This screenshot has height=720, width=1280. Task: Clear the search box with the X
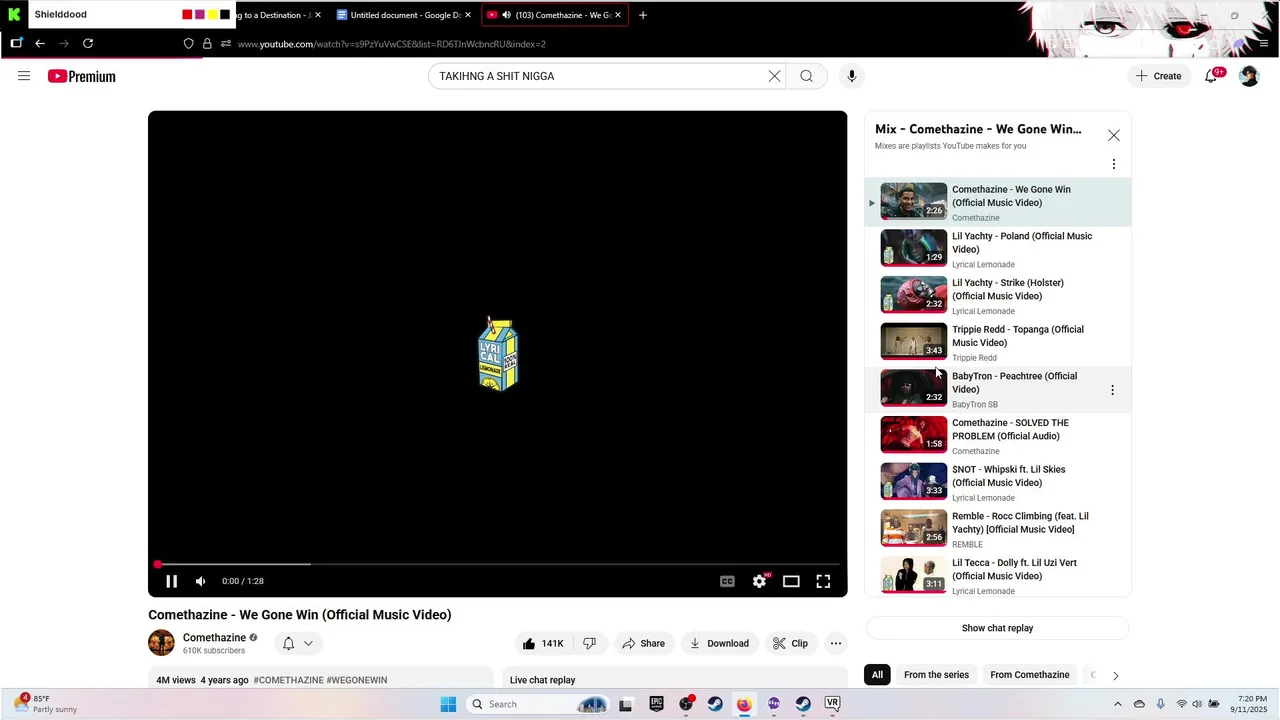pyautogui.click(x=774, y=76)
